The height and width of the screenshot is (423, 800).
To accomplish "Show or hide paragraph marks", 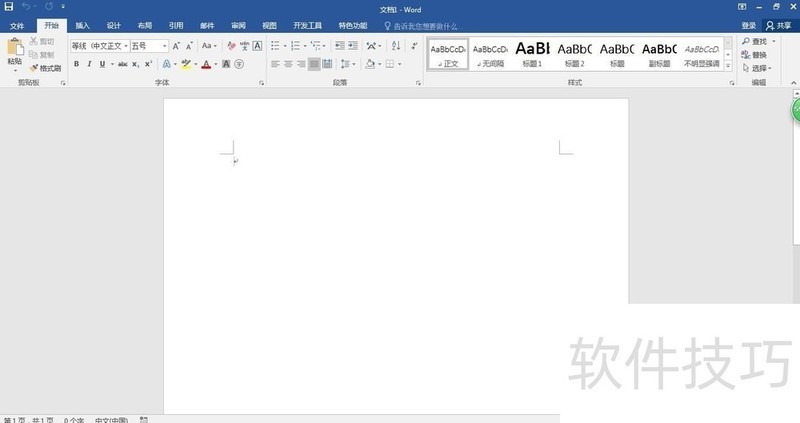I will pyautogui.click(x=414, y=46).
